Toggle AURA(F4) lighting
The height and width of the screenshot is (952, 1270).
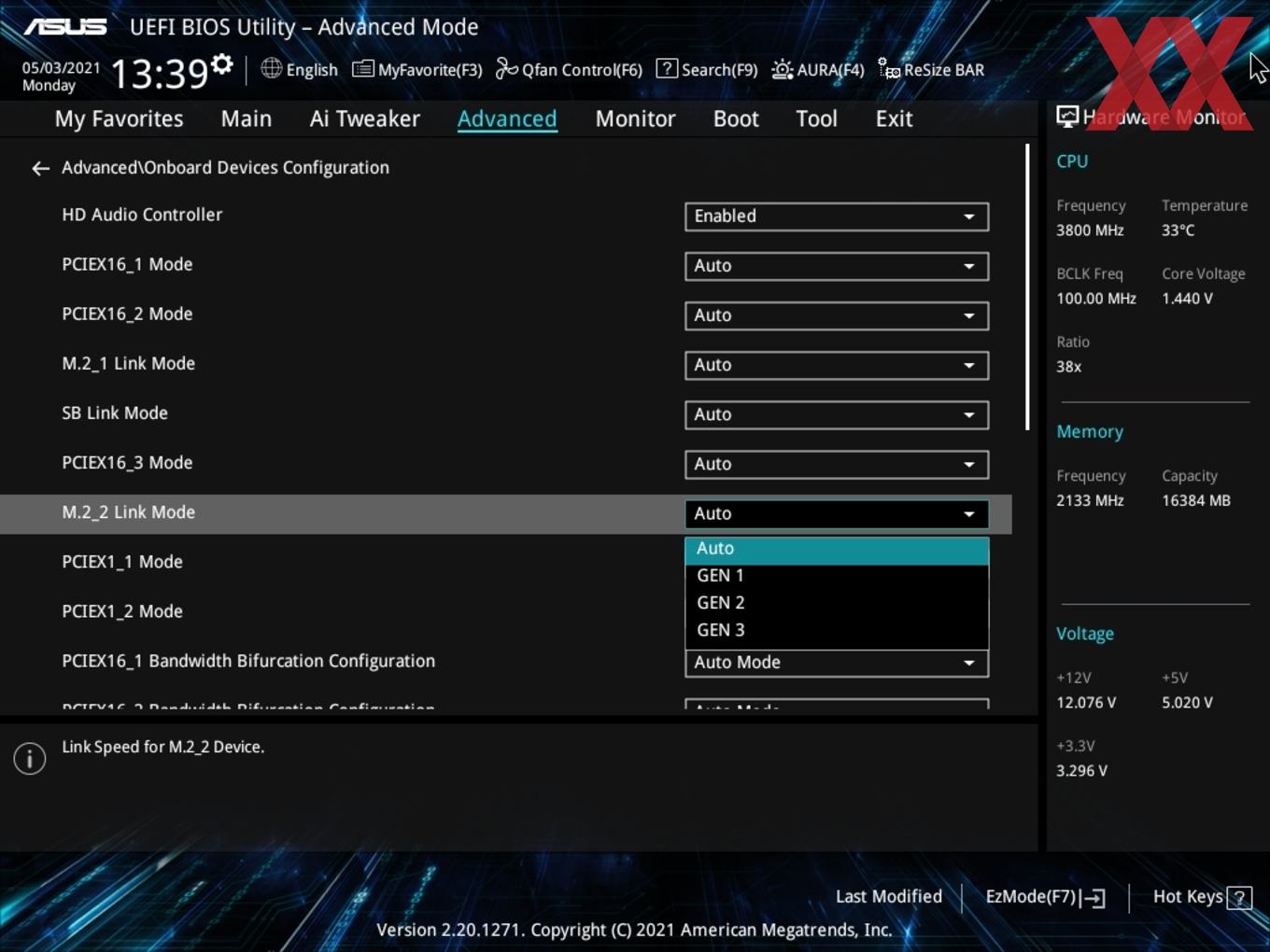[x=818, y=69]
